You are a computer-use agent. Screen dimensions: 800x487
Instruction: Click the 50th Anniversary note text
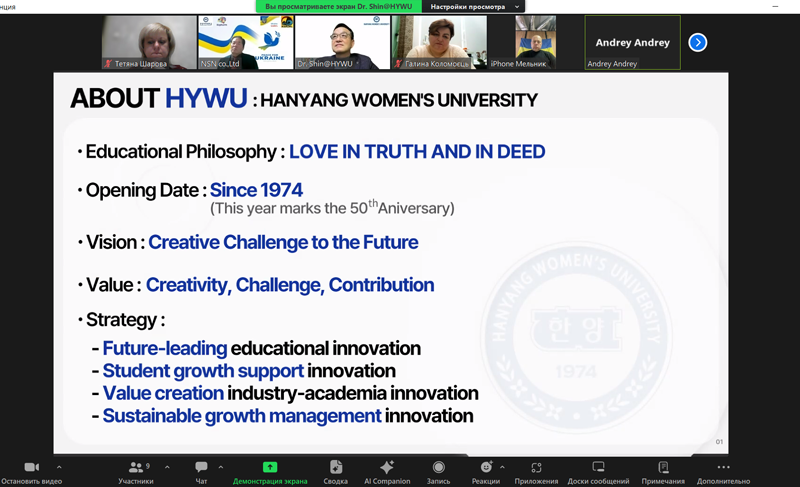pos(332,208)
